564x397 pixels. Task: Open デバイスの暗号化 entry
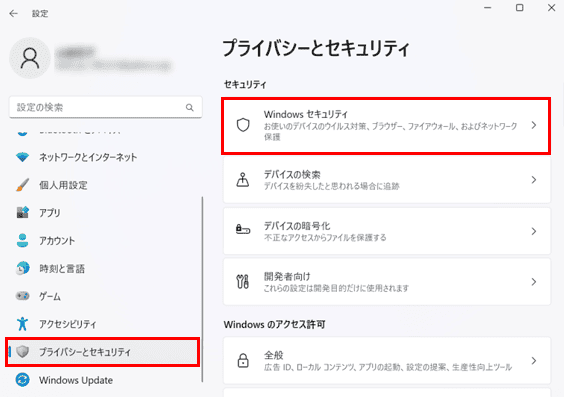[x=387, y=231]
